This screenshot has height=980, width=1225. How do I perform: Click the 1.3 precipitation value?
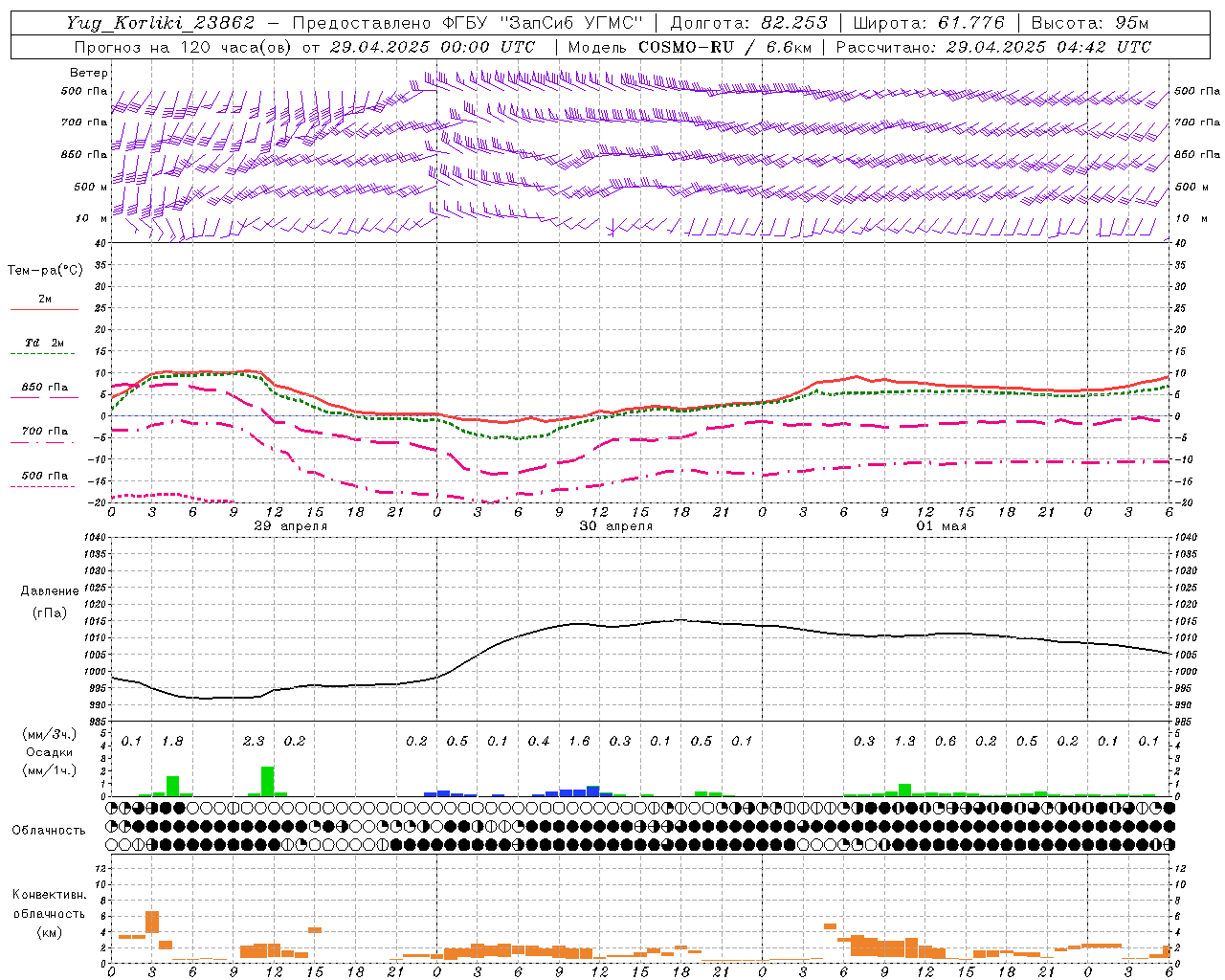pos(904,741)
